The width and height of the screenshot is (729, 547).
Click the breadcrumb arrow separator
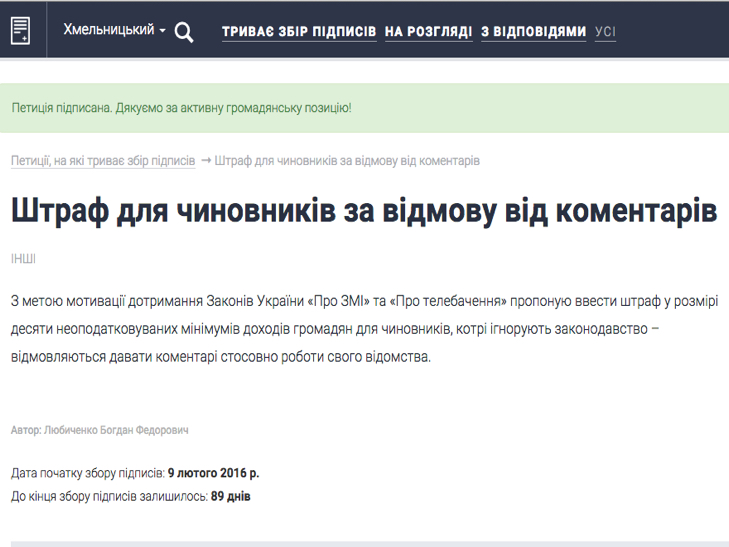tap(206, 160)
